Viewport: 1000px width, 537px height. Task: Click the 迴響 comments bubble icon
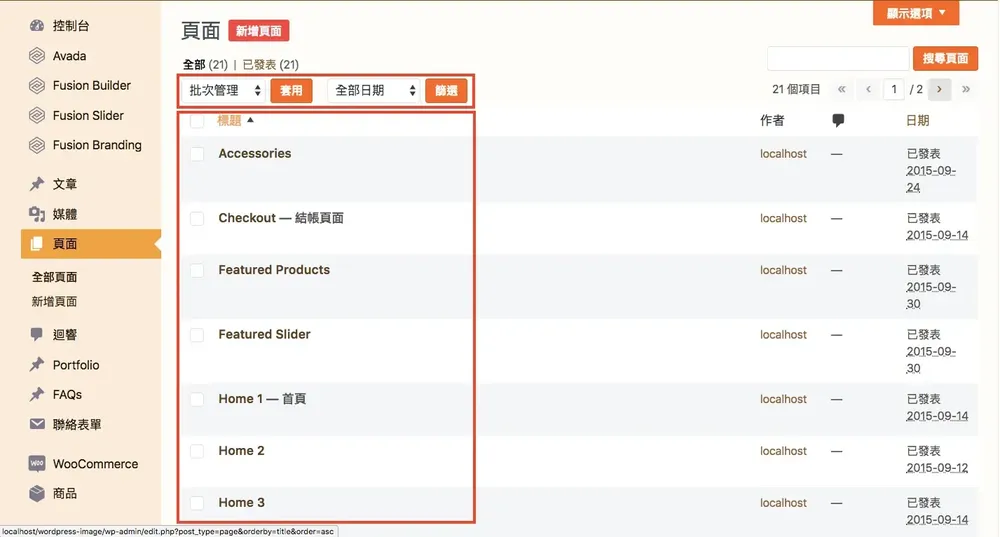(x=37, y=334)
